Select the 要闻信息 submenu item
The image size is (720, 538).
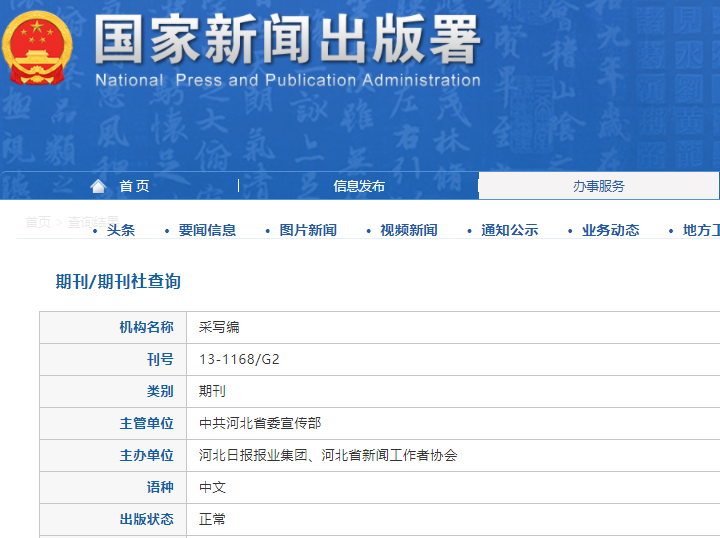click(207, 230)
